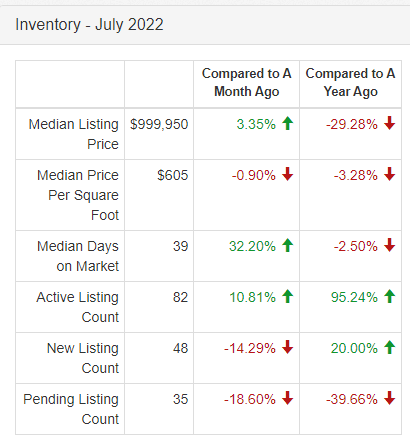Click green up arrow beside 32.20%
The image size is (410, 444).
pos(287,245)
